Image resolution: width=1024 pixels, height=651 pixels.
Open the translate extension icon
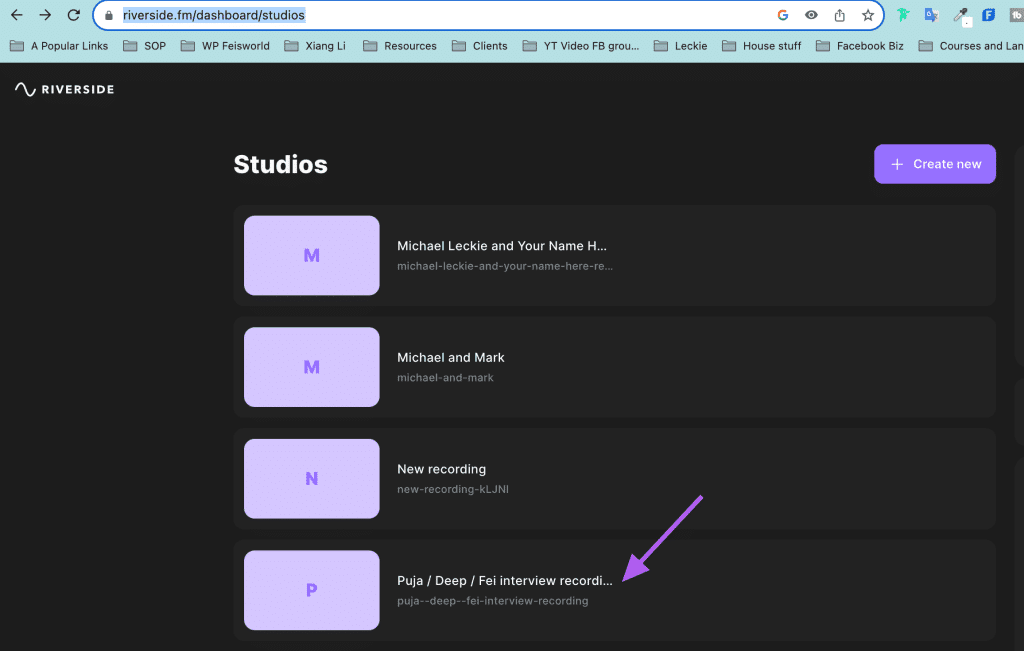point(931,15)
